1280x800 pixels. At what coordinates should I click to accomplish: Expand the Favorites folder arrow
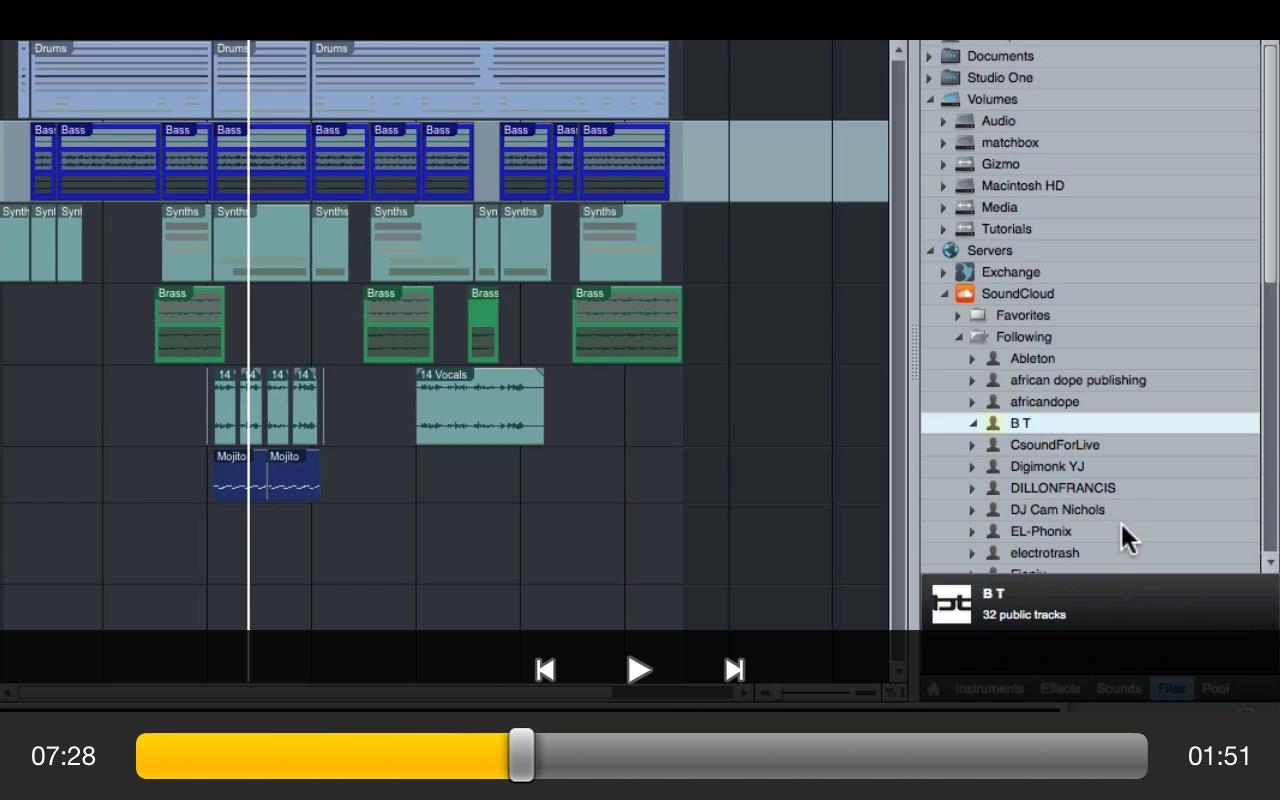958,315
